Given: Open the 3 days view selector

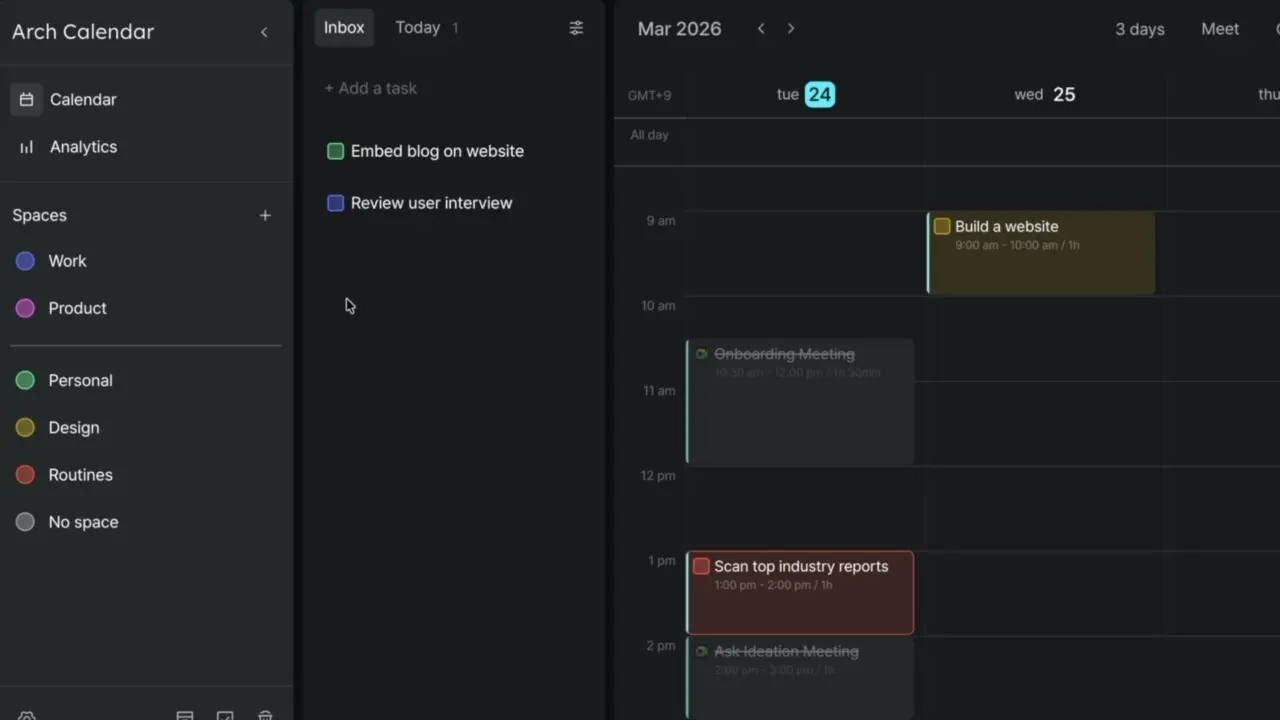Looking at the screenshot, I should [x=1139, y=29].
